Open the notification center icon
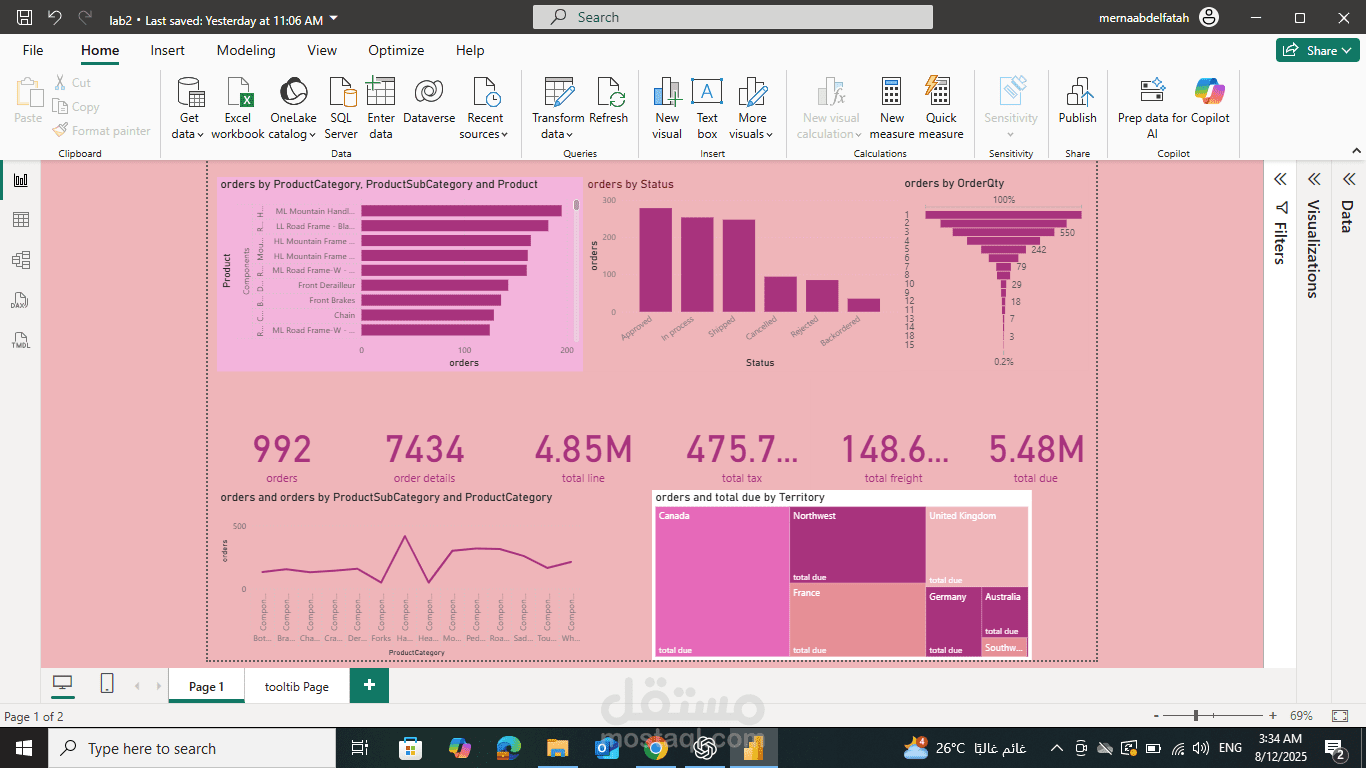The image size is (1366, 768). [x=1336, y=748]
